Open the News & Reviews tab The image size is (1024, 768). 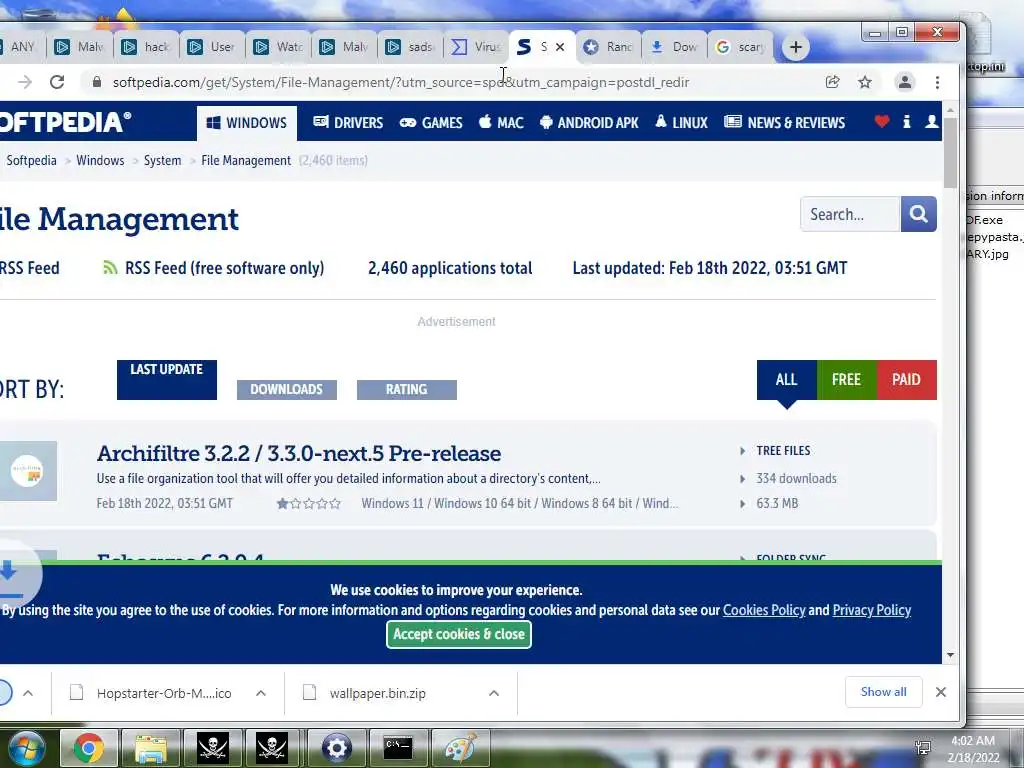(784, 122)
